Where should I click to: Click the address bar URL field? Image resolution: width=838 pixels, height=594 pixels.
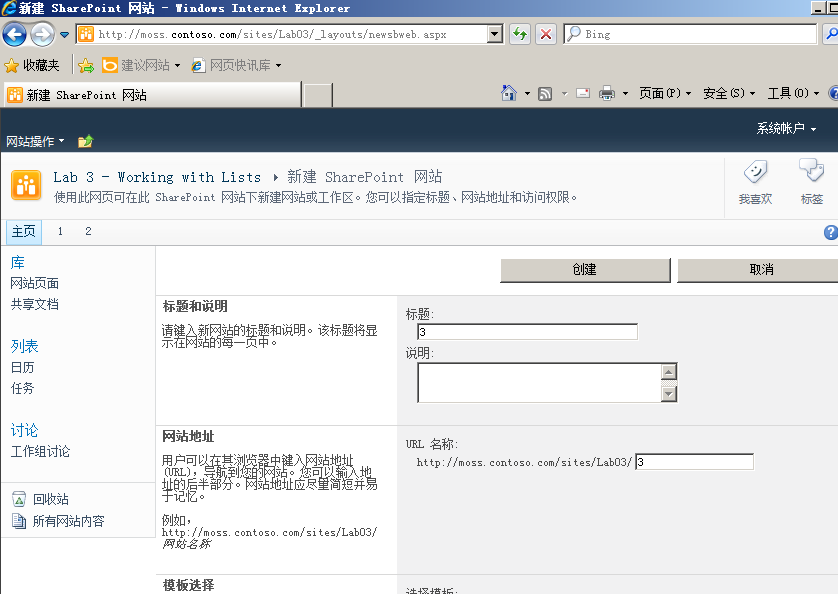click(282, 34)
